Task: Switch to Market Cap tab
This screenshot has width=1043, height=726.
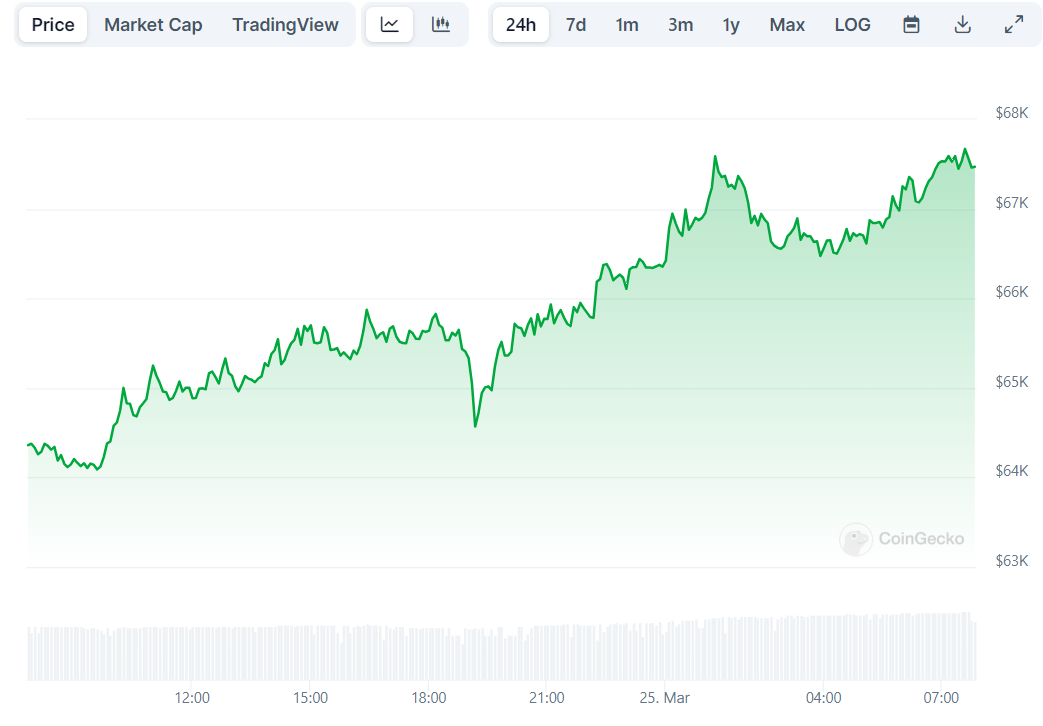Action: click(x=153, y=25)
